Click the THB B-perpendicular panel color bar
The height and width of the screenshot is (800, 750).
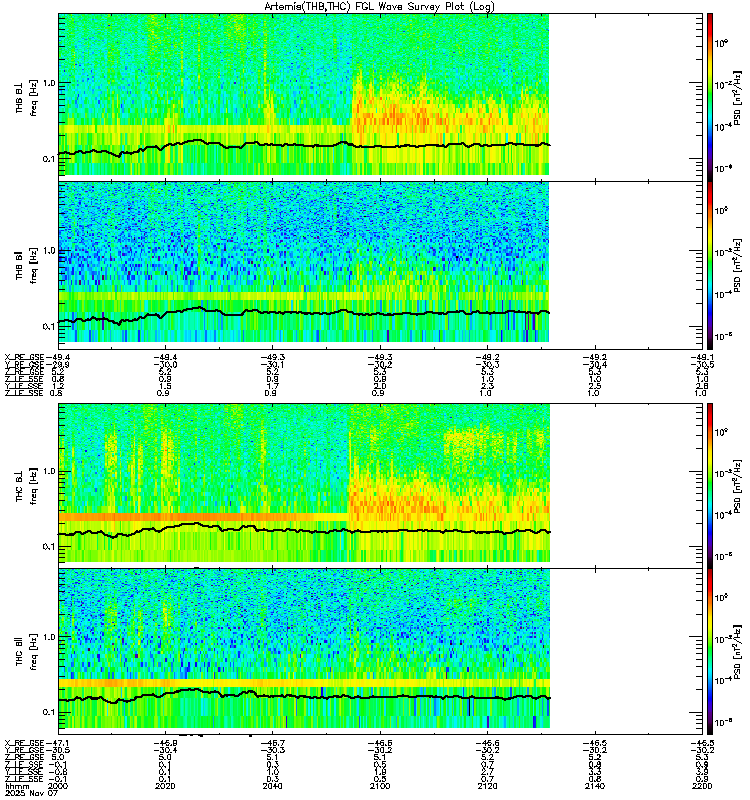[x=710, y=97]
